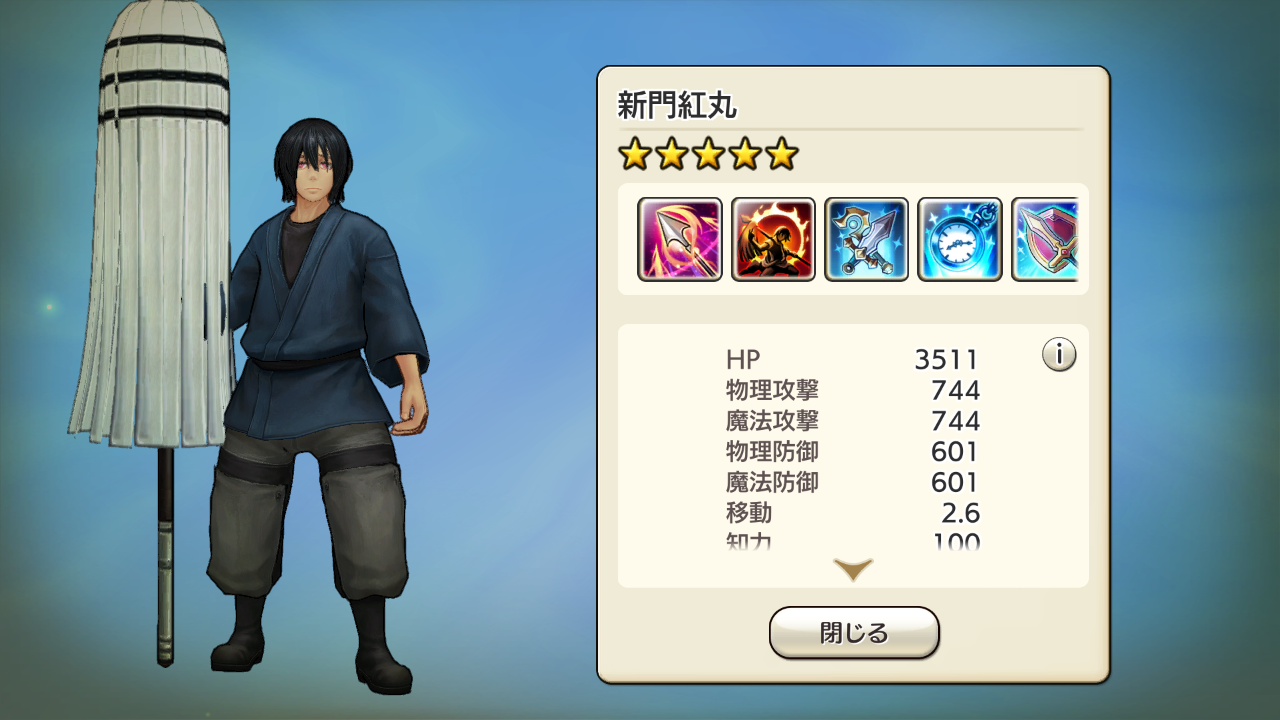Select the 物理防御 601 stat row

[853, 452]
